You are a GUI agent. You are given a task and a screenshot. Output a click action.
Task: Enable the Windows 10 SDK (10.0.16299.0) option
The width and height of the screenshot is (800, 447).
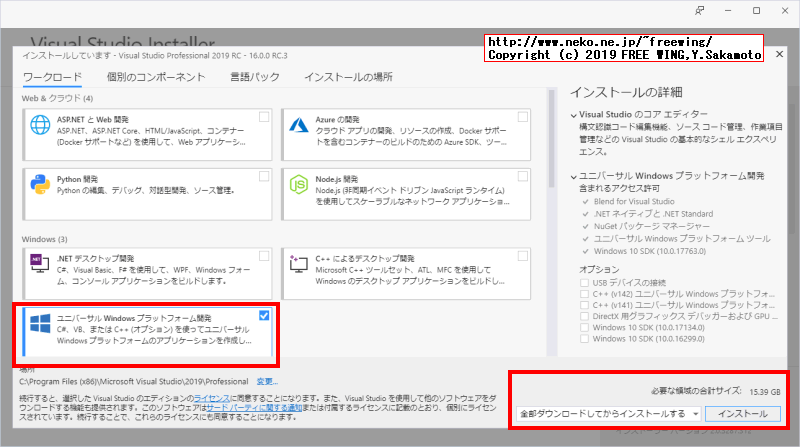[584, 338]
